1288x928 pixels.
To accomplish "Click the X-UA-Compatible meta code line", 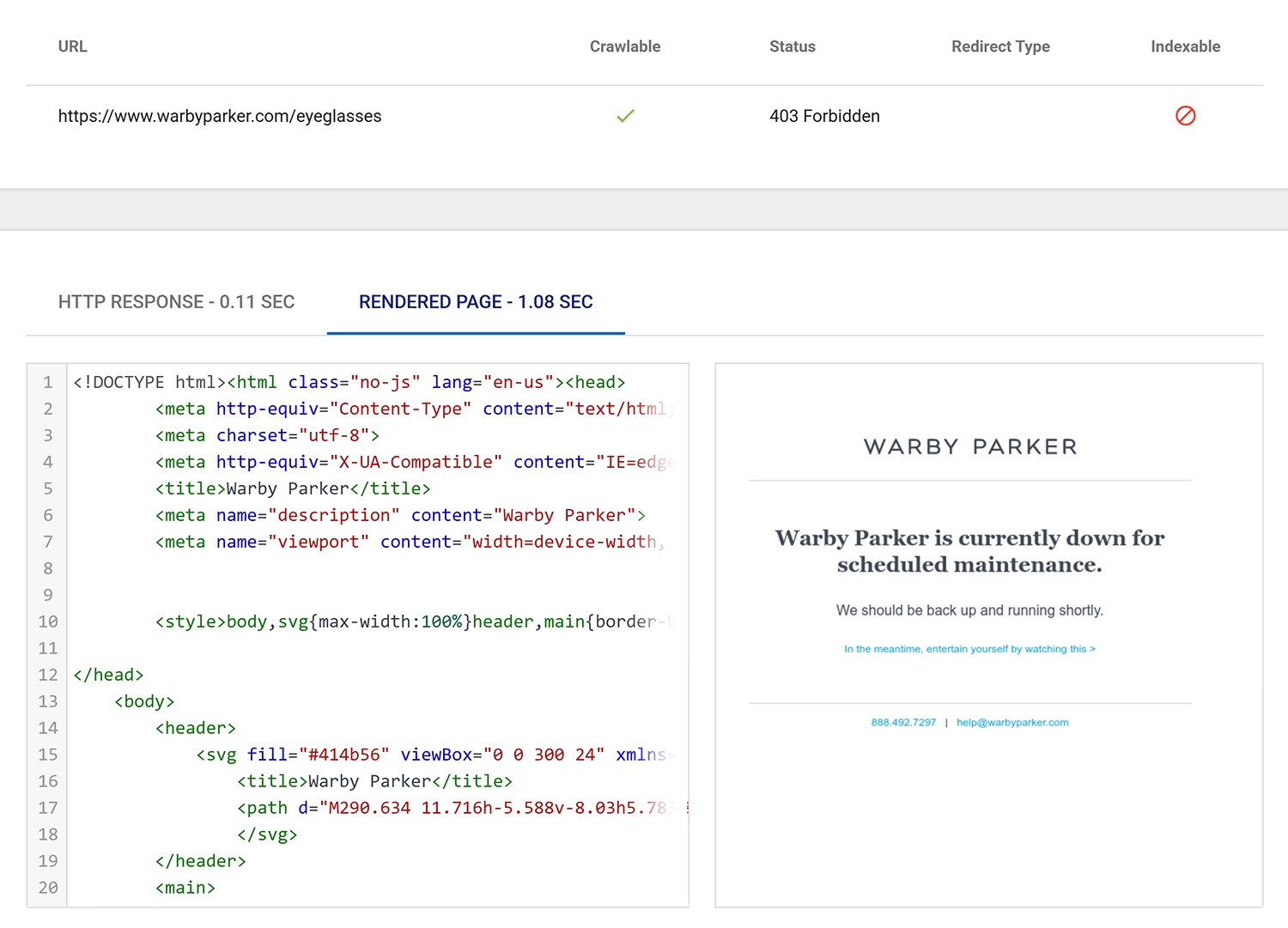I will [416, 462].
